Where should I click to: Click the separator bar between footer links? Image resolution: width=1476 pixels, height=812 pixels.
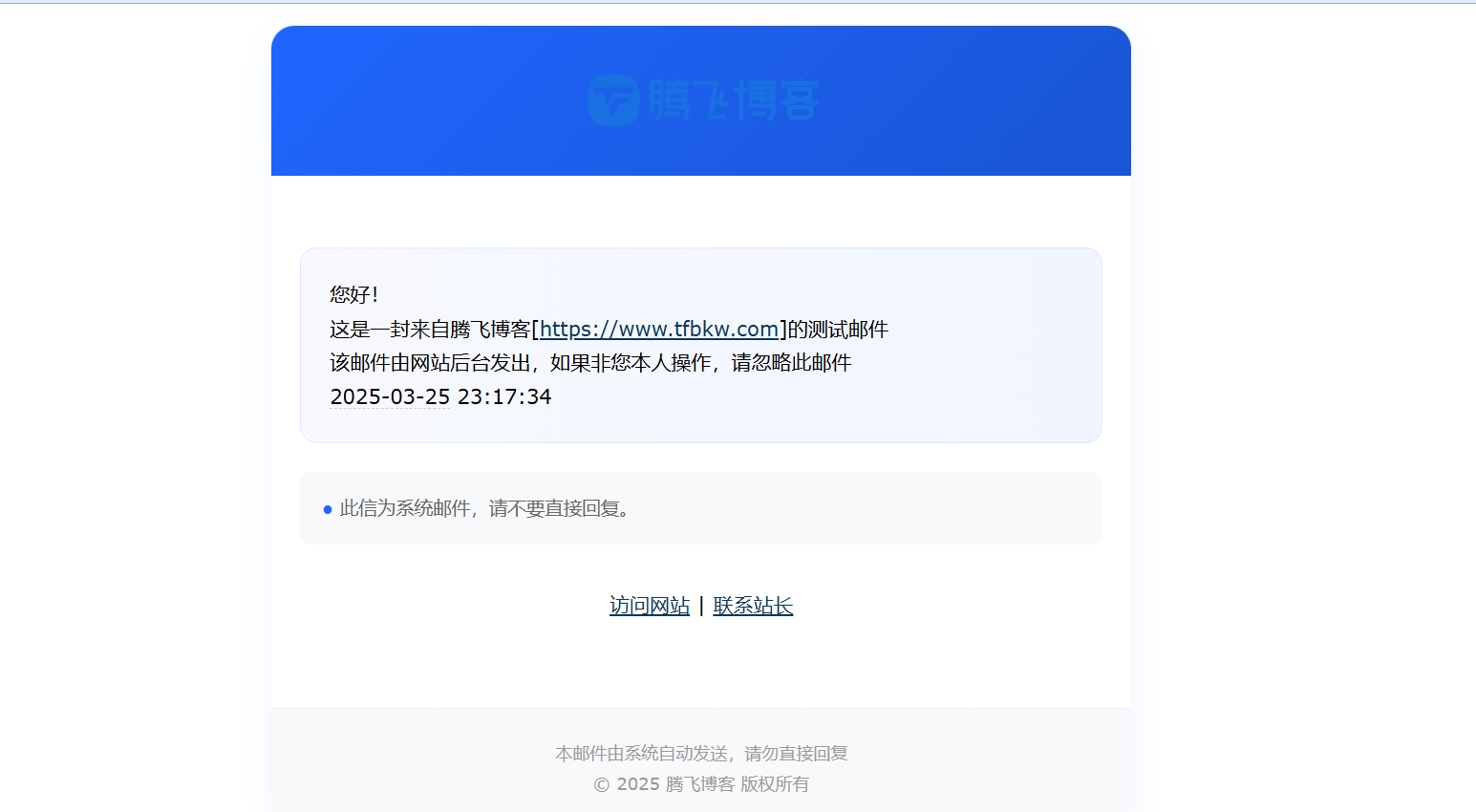[700, 605]
